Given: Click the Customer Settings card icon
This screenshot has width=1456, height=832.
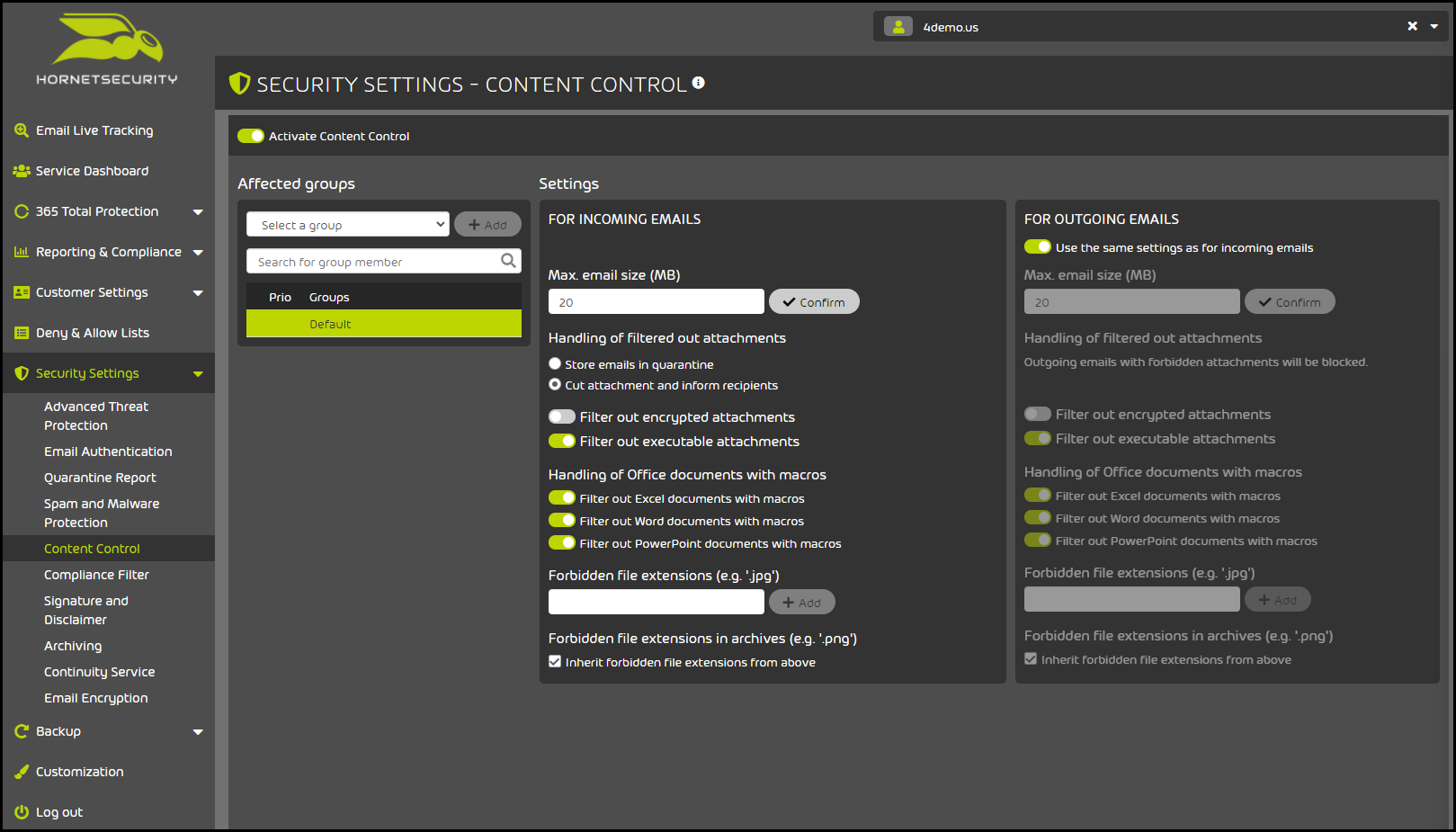Looking at the screenshot, I should (x=22, y=292).
